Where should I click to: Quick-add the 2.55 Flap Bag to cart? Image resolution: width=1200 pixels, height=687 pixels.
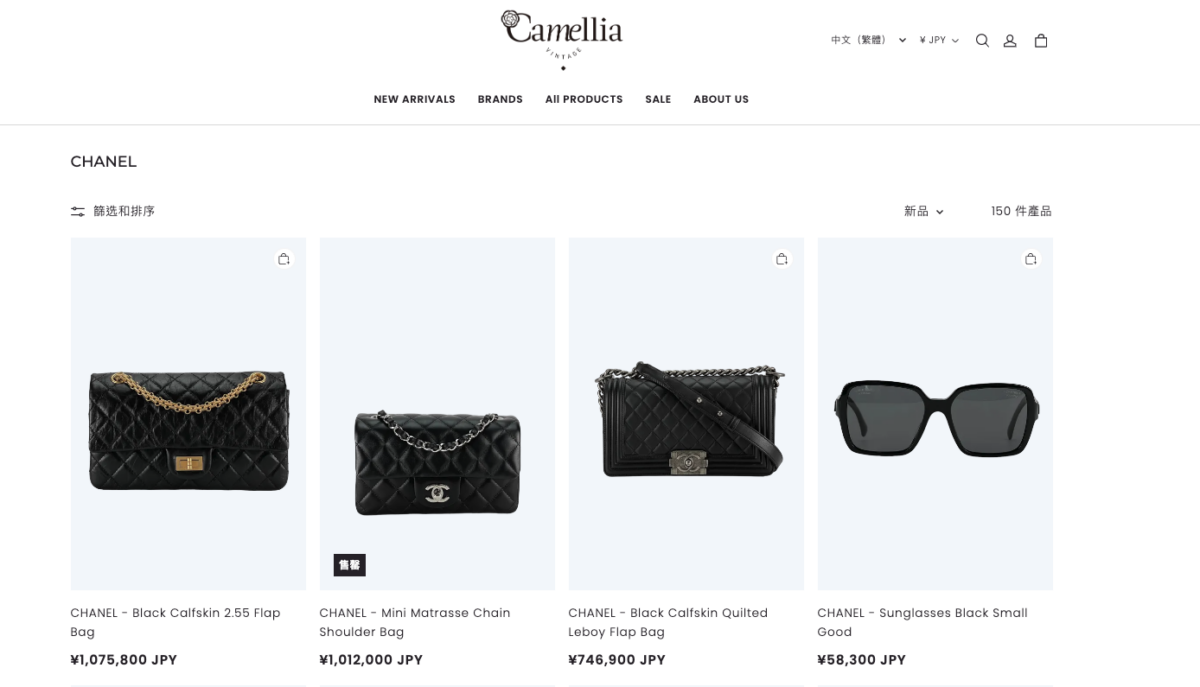(x=284, y=259)
